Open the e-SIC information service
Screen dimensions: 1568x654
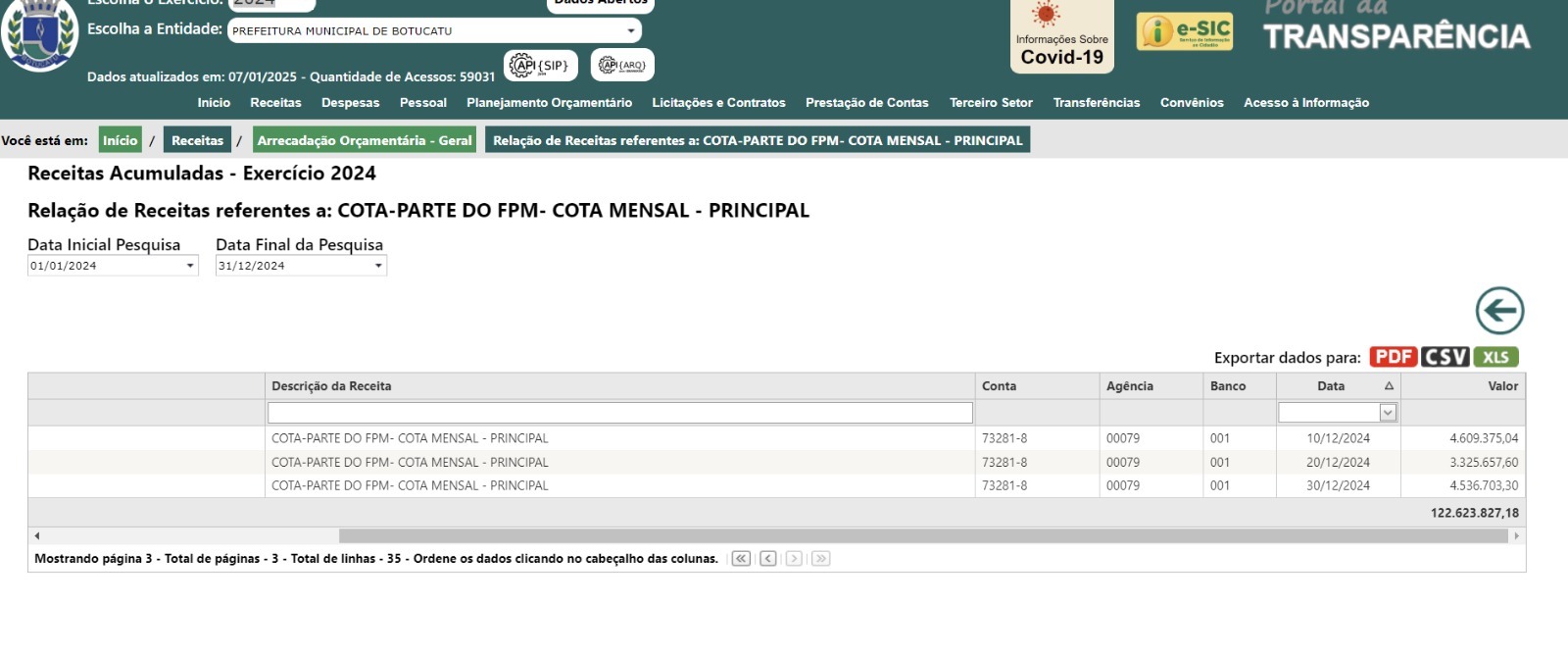point(1185,31)
